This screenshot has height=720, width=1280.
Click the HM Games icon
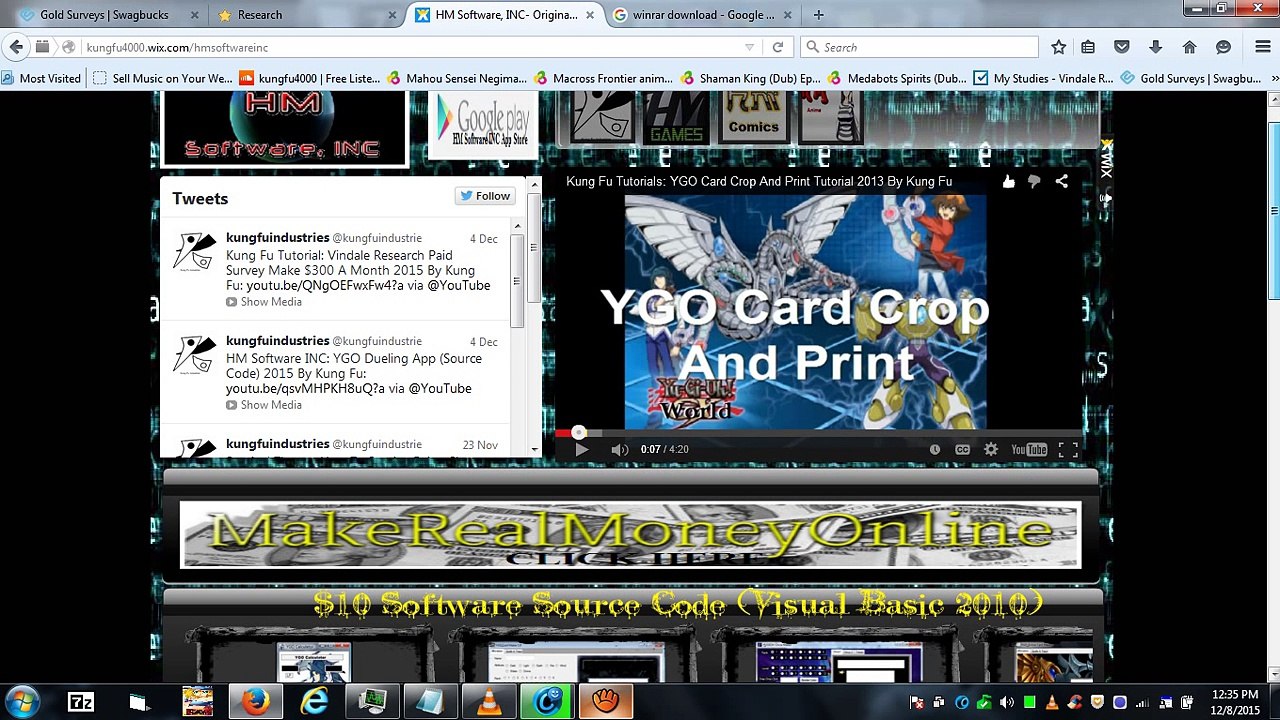(x=676, y=118)
